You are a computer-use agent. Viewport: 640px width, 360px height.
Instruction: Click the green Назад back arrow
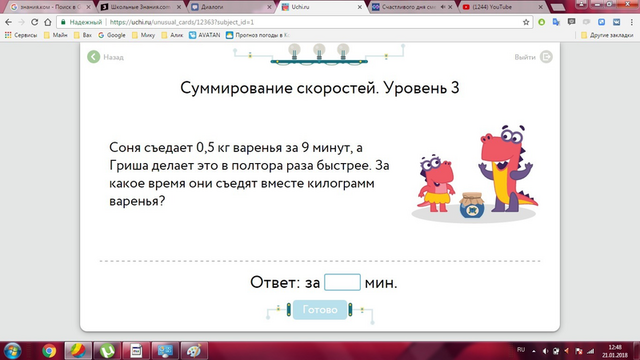(93, 57)
